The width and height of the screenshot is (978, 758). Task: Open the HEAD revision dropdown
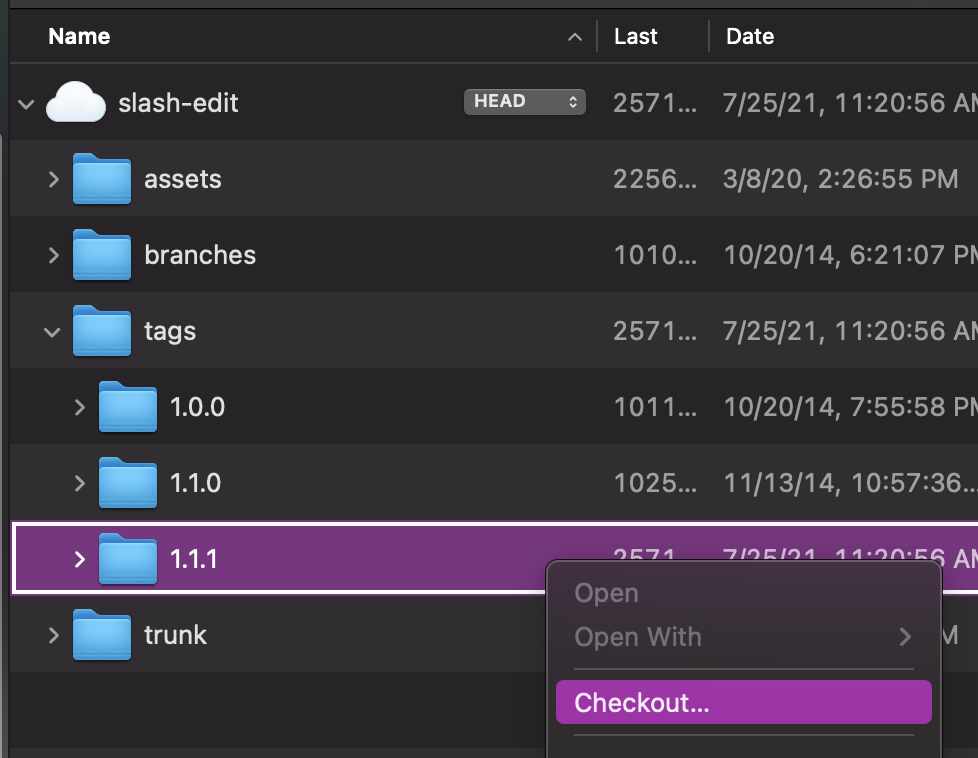coord(524,102)
